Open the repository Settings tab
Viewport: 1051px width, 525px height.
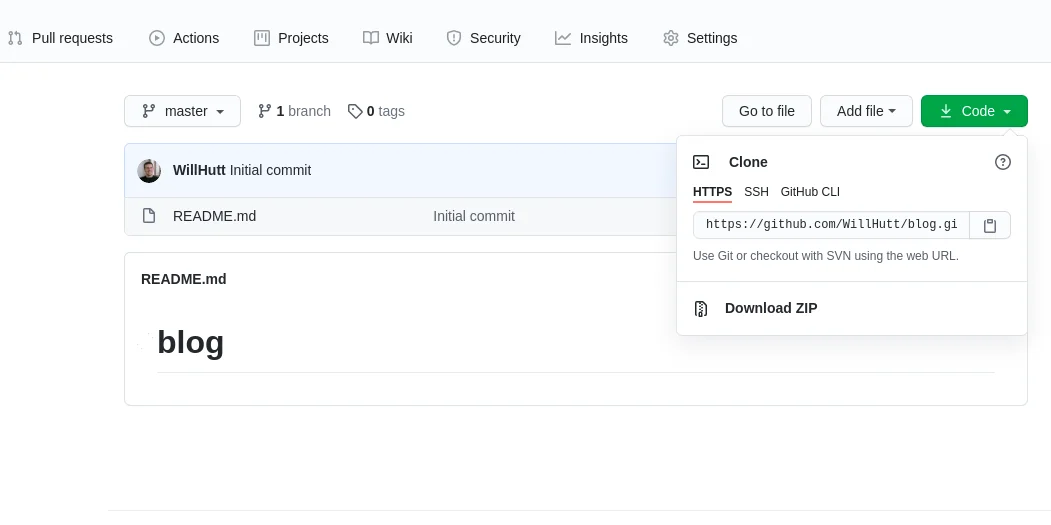point(700,38)
